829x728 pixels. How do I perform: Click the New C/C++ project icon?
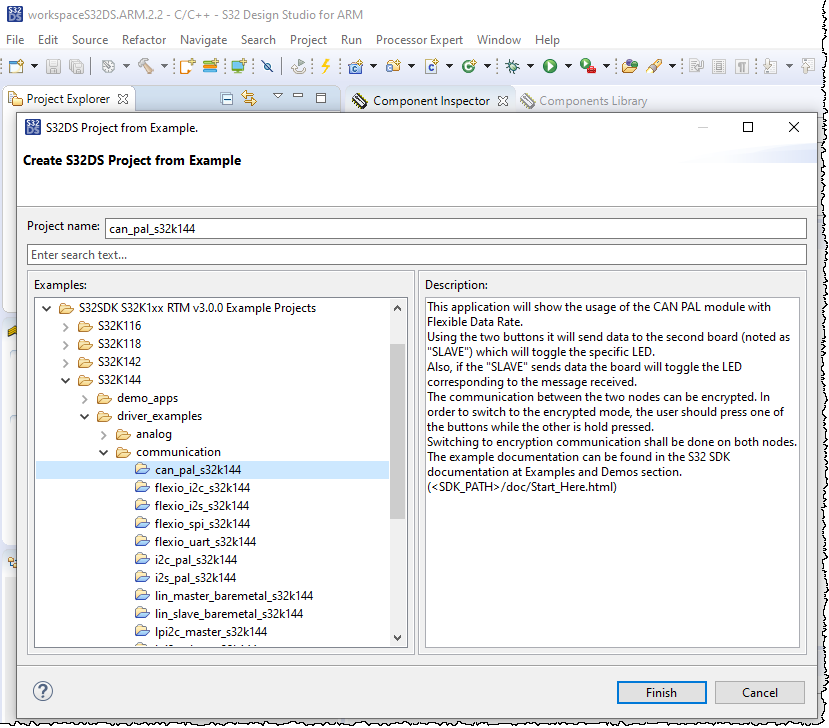[x=356, y=66]
